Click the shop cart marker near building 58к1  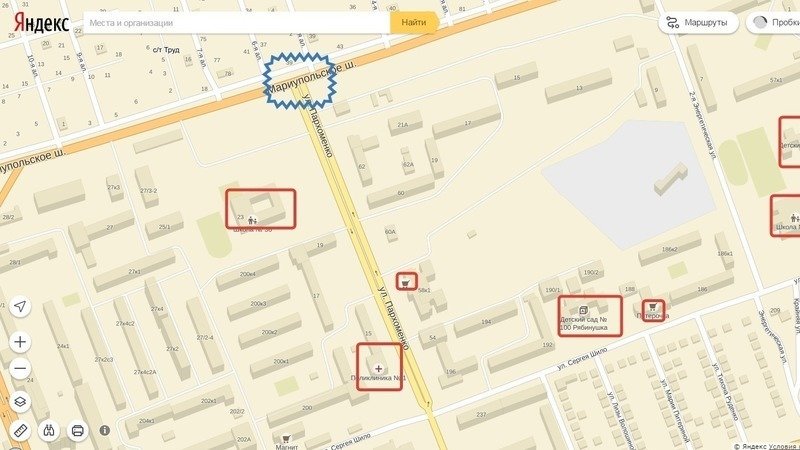406,282
